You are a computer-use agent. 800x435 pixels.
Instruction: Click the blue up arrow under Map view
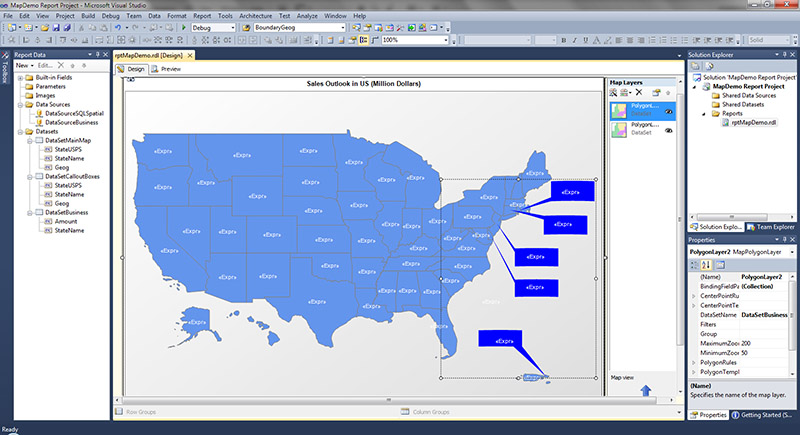pos(645,391)
